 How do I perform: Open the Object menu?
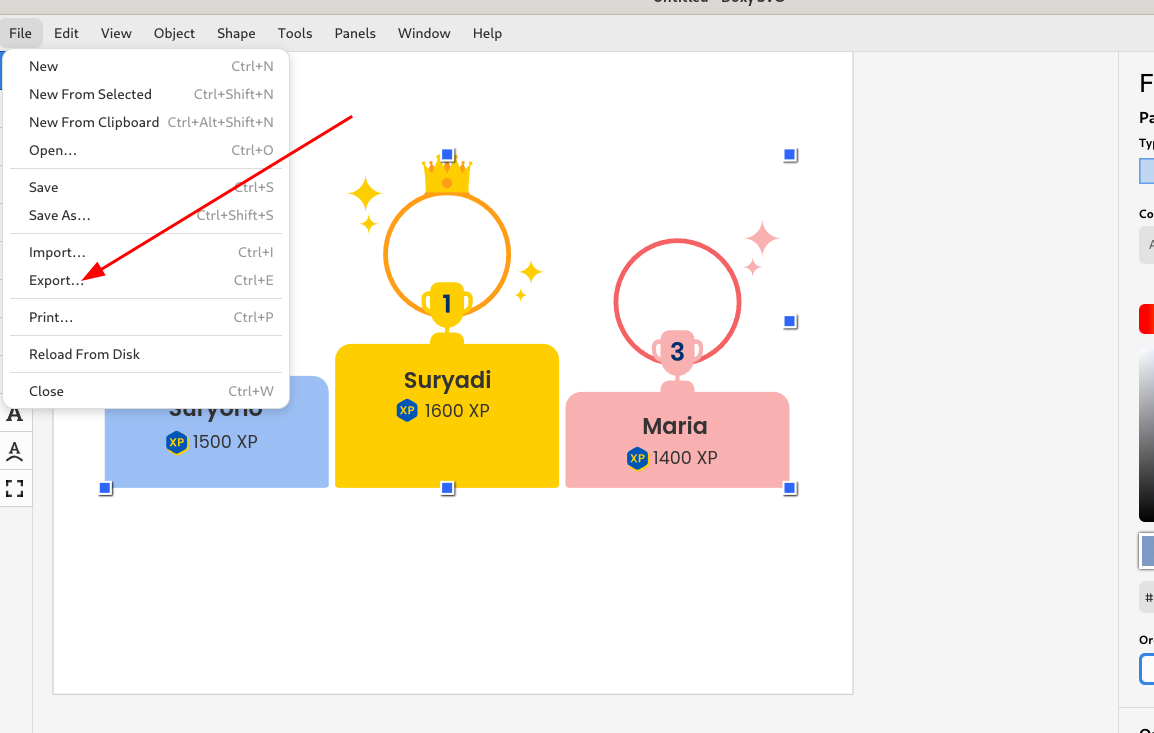click(x=174, y=33)
